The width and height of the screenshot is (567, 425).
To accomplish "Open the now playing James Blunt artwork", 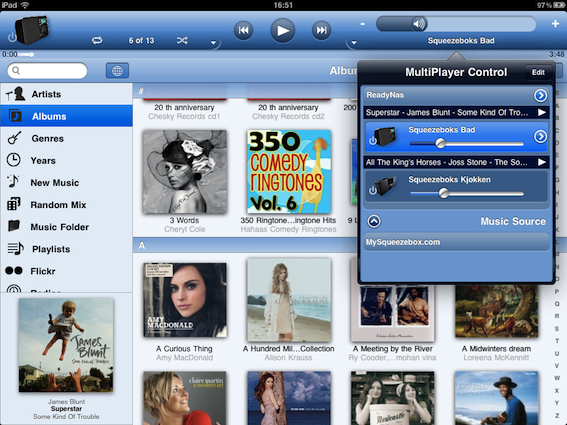I will 66,345.
